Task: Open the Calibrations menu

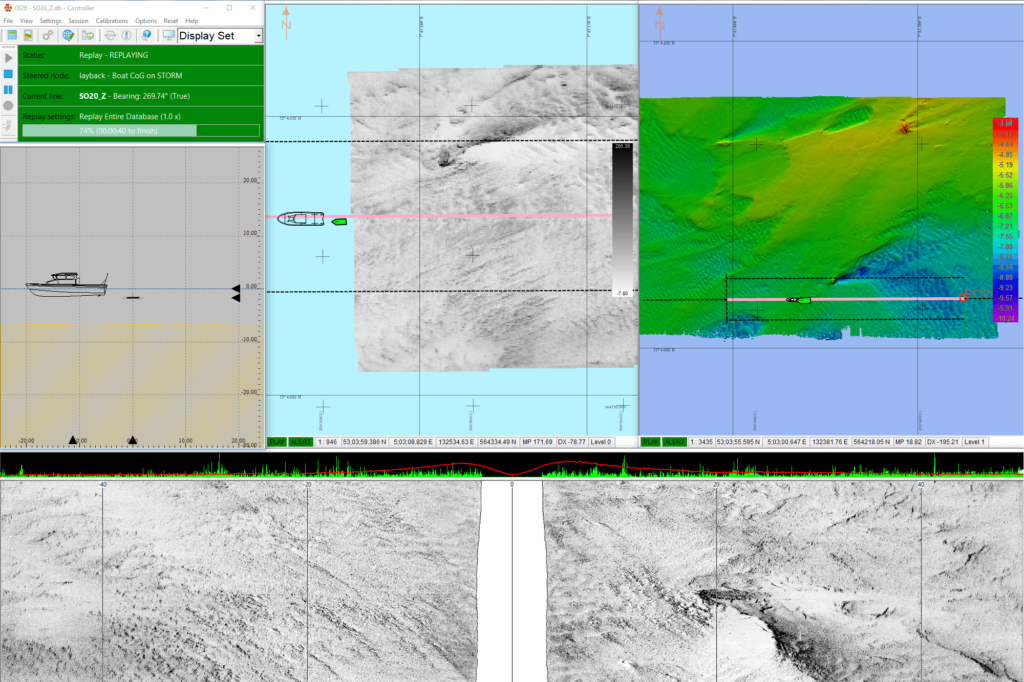Action: pyautogui.click(x=112, y=21)
